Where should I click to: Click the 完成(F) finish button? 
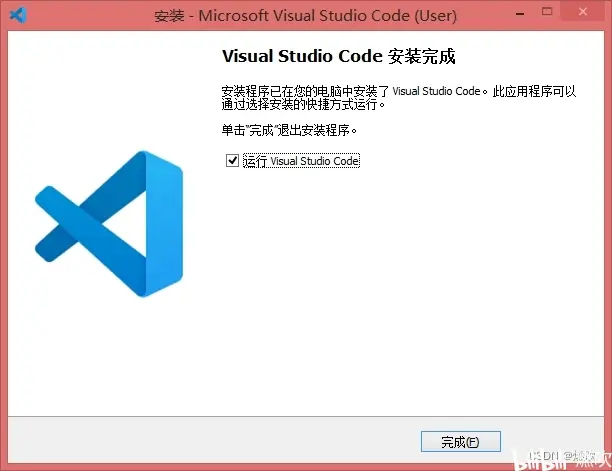pos(461,442)
